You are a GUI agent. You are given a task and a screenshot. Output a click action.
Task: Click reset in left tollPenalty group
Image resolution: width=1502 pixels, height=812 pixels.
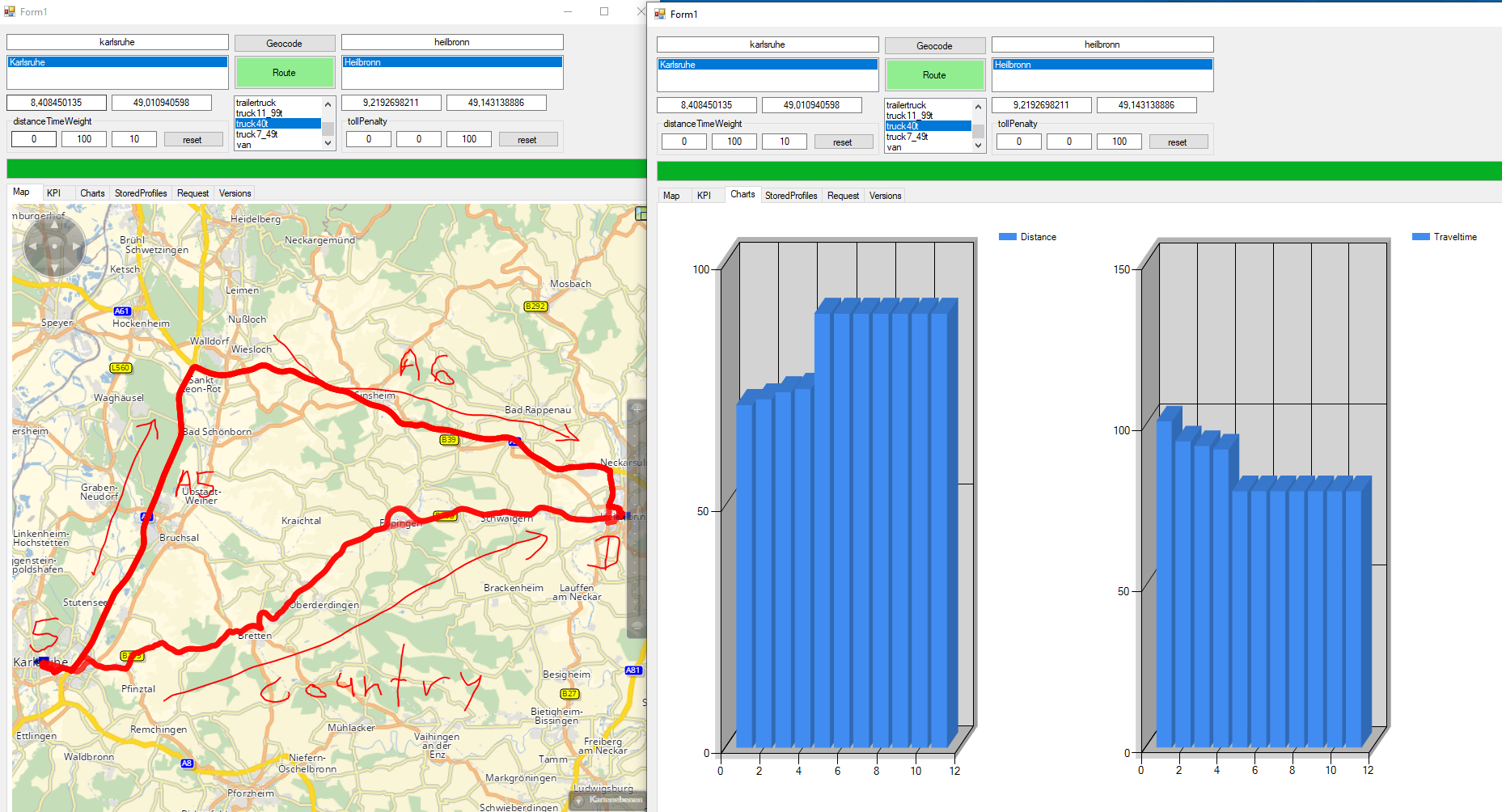pos(527,140)
